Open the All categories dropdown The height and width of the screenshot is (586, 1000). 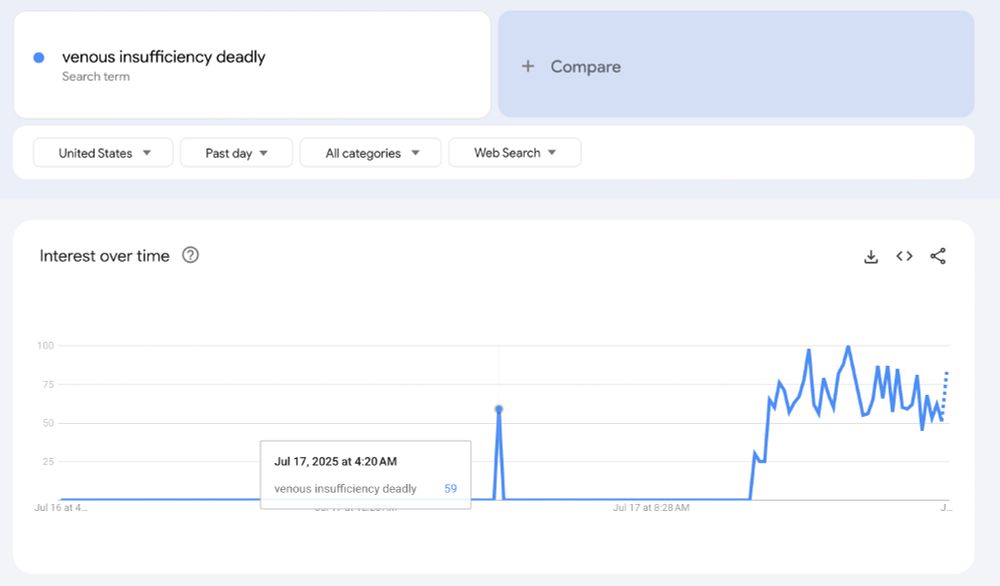pyautogui.click(x=370, y=152)
